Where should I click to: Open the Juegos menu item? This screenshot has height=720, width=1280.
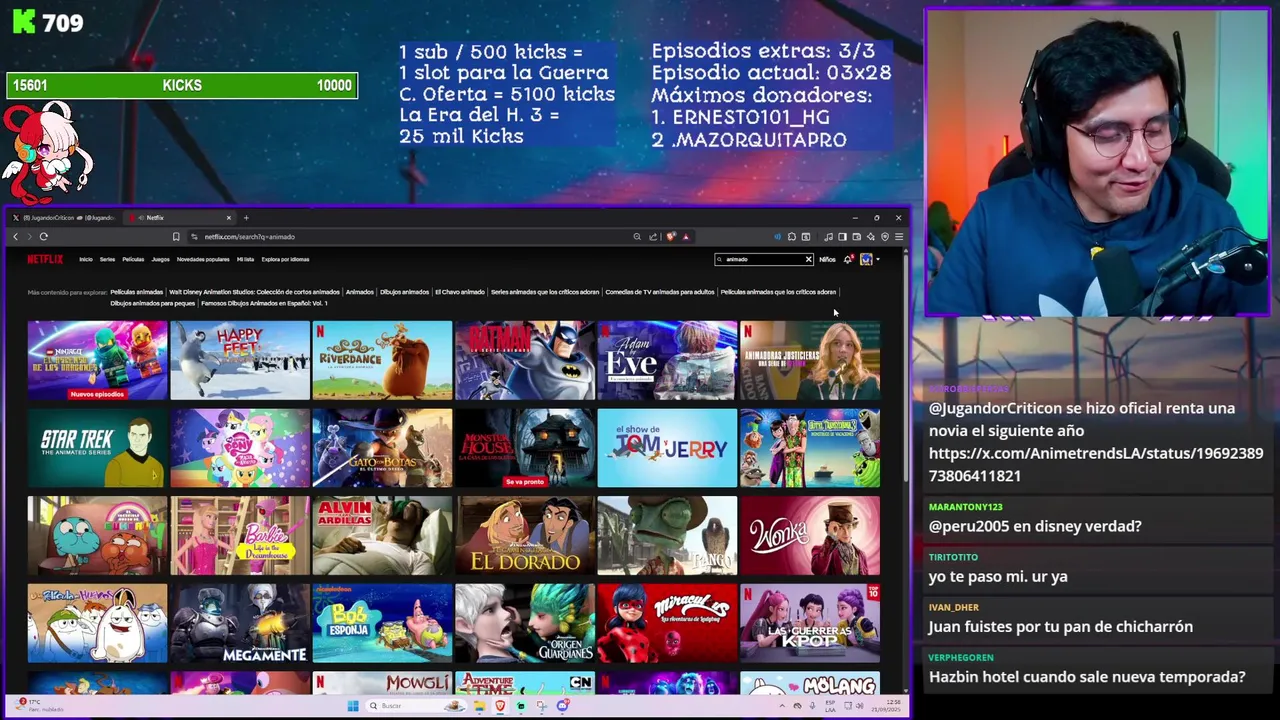pyautogui.click(x=160, y=259)
